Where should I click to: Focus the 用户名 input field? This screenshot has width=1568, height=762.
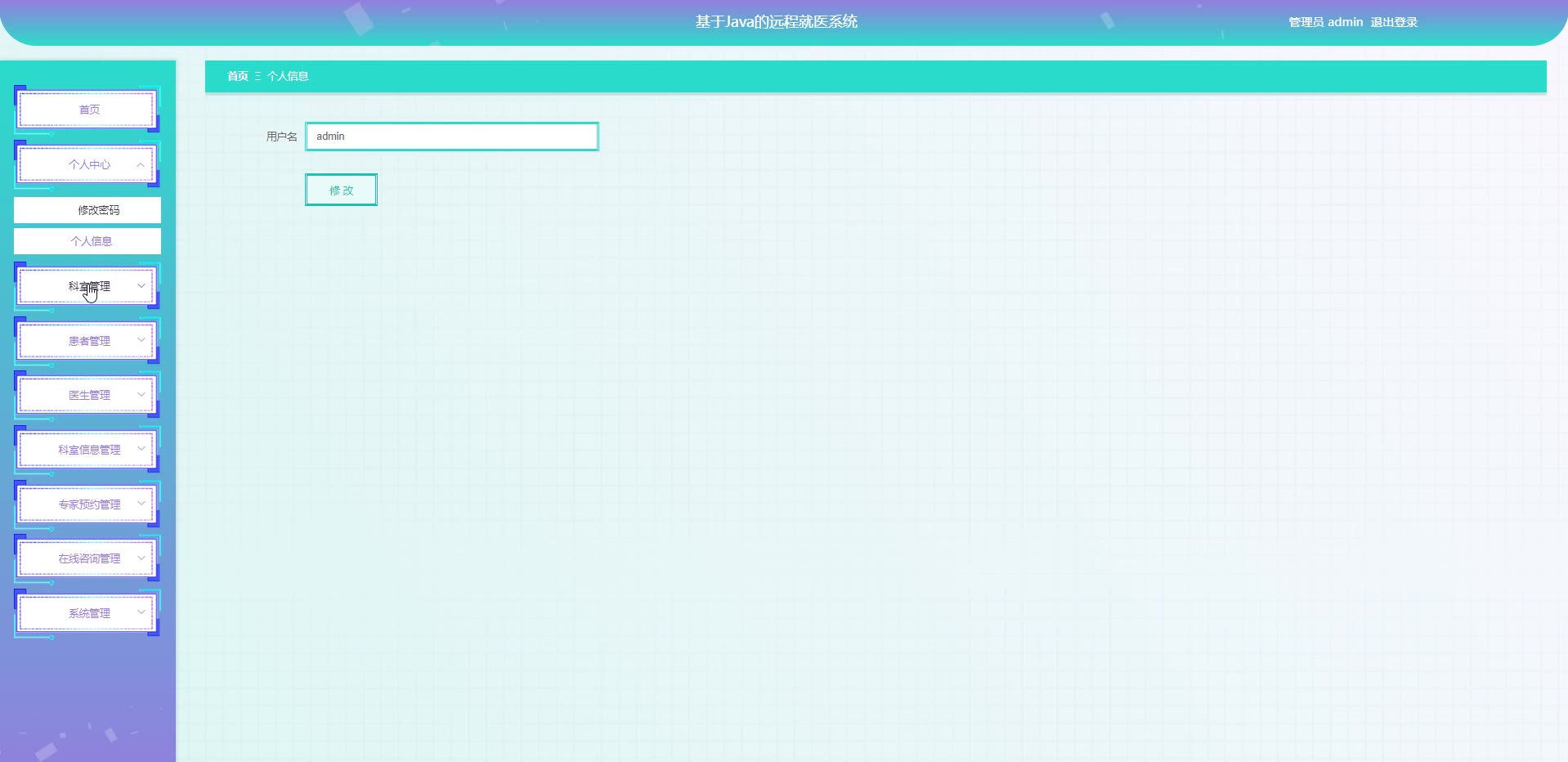tap(452, 137)
